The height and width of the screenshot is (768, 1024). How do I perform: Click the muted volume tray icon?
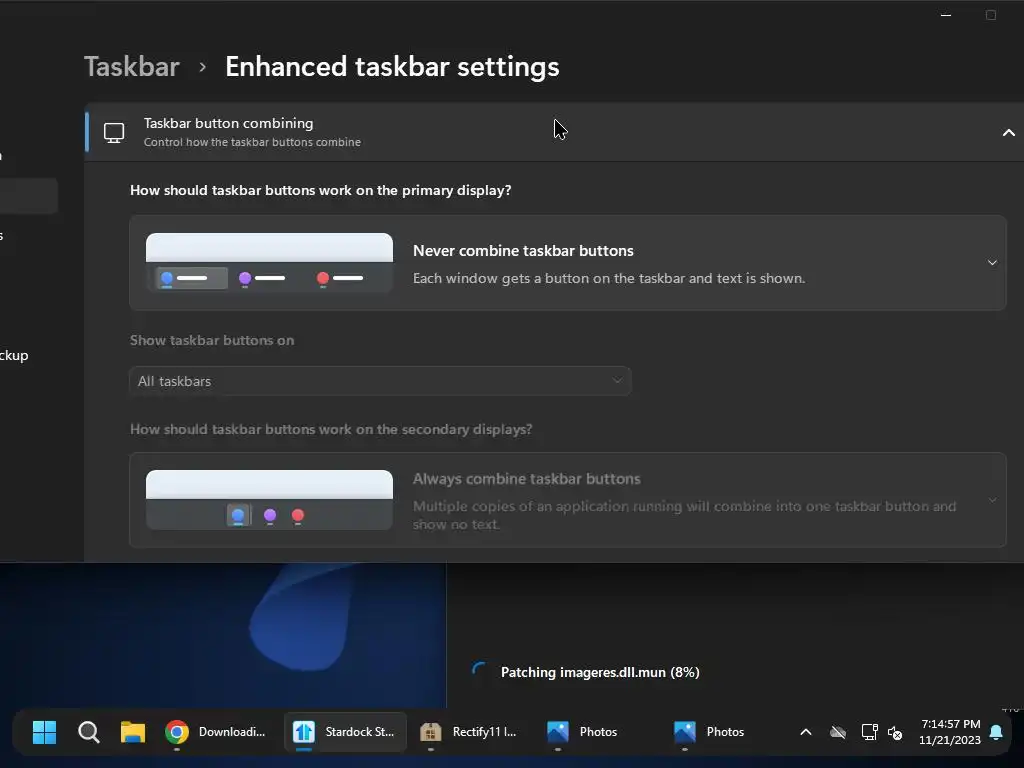pos(895,733)
